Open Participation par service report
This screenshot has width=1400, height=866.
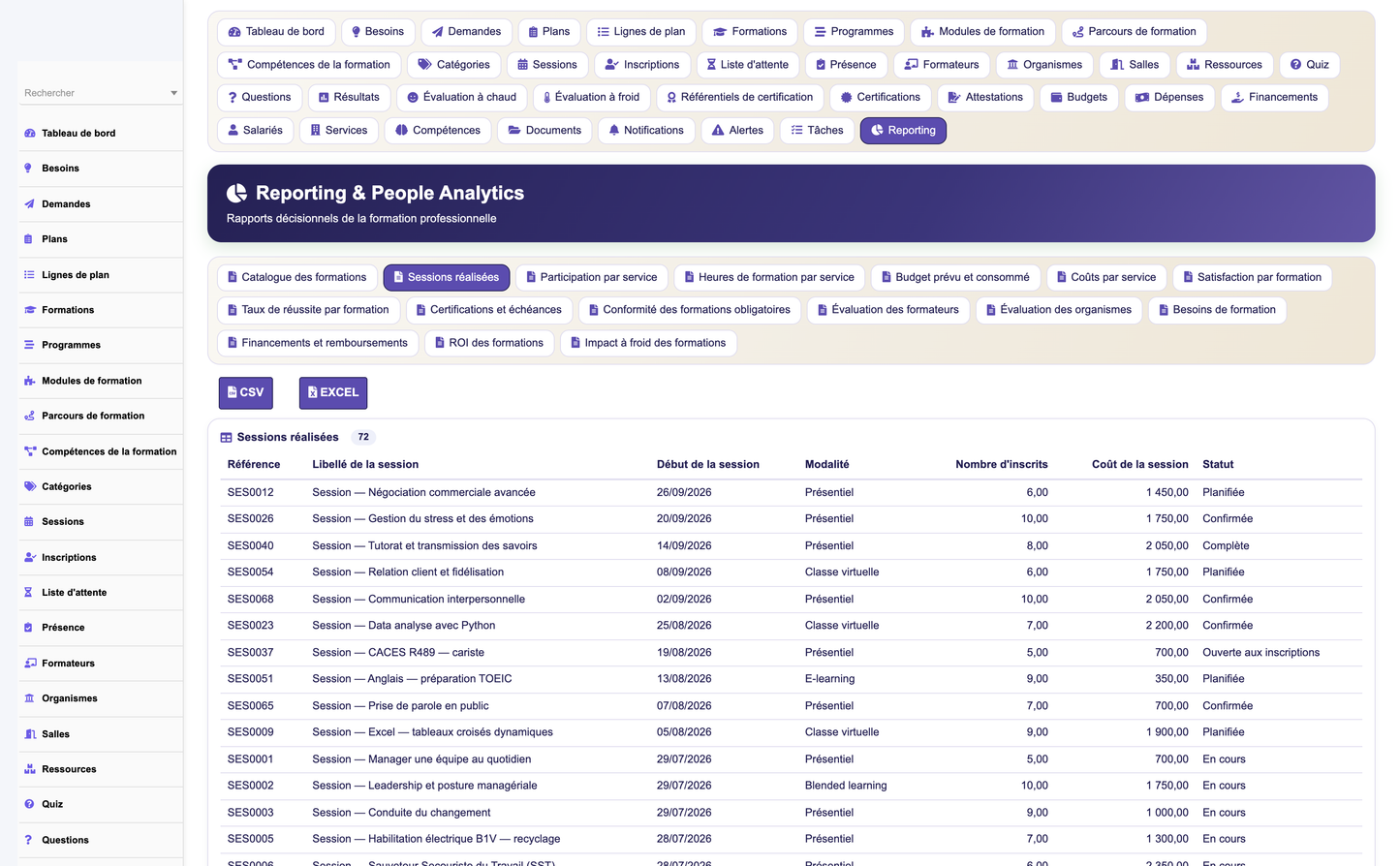tap(592, 277)
